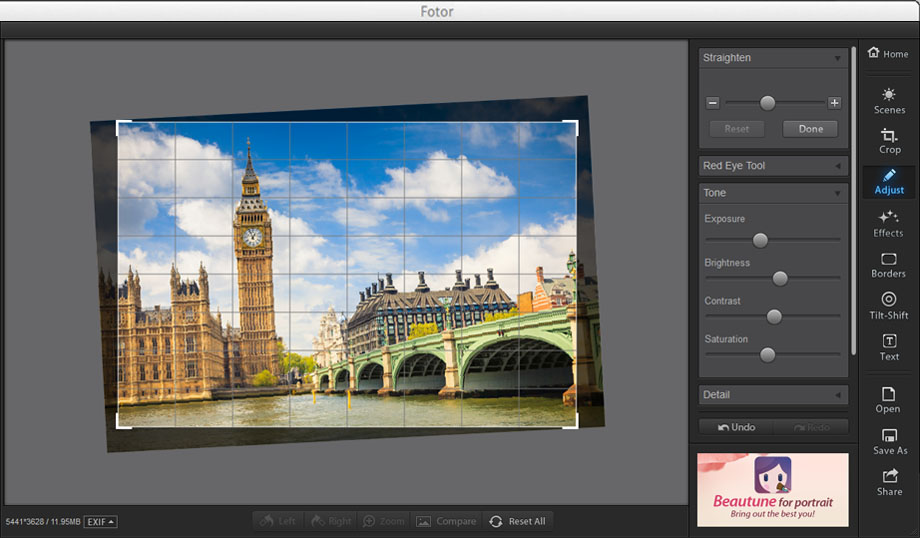
Task: Open the Beautune for portrait ad
Action: (x=773, y=490)
